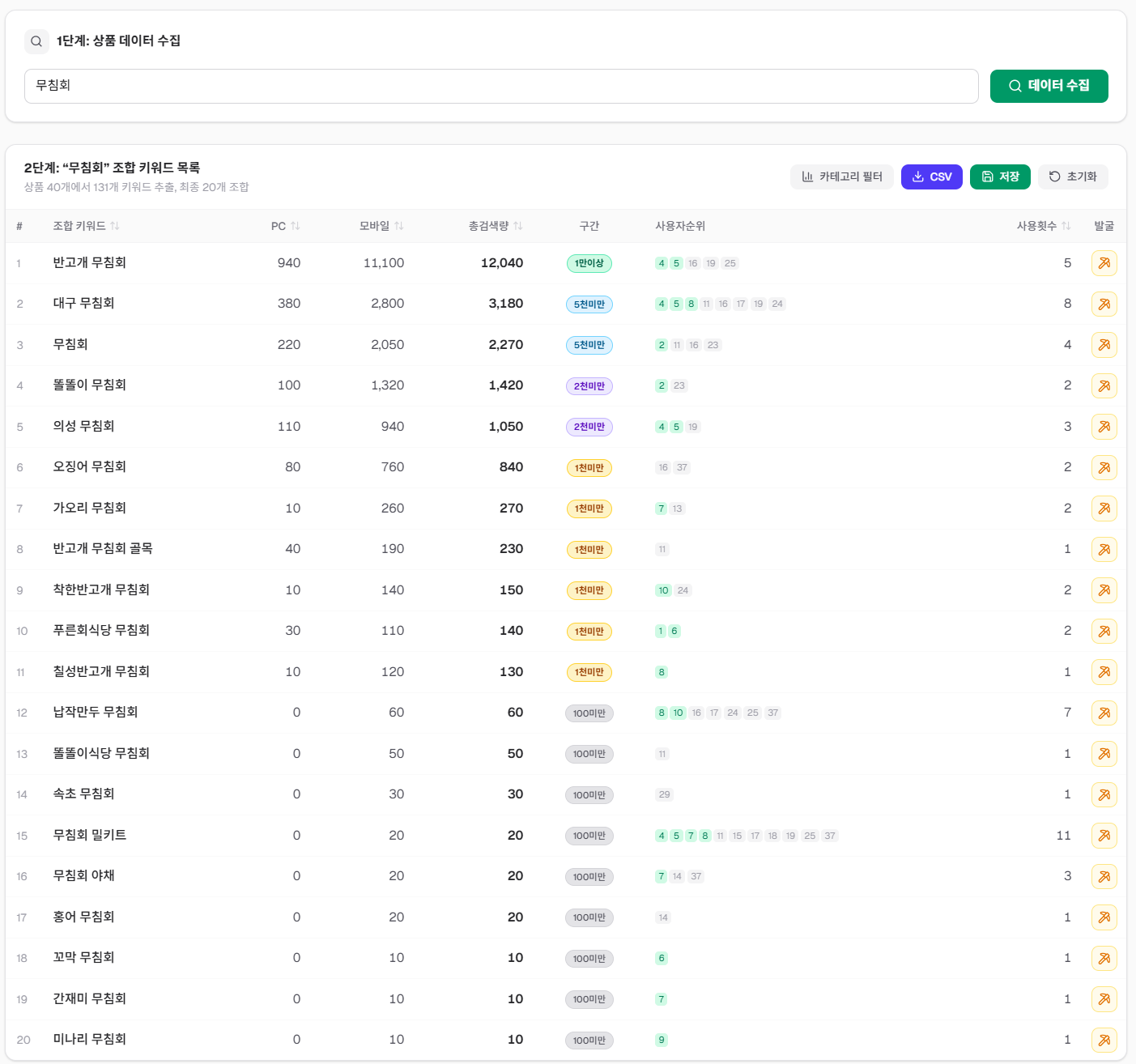Click the 발굴 icon for 칠성반고개 무침회
Screen dimensions: 1136x1064
pyautogui.click(x=1104, y=672)
